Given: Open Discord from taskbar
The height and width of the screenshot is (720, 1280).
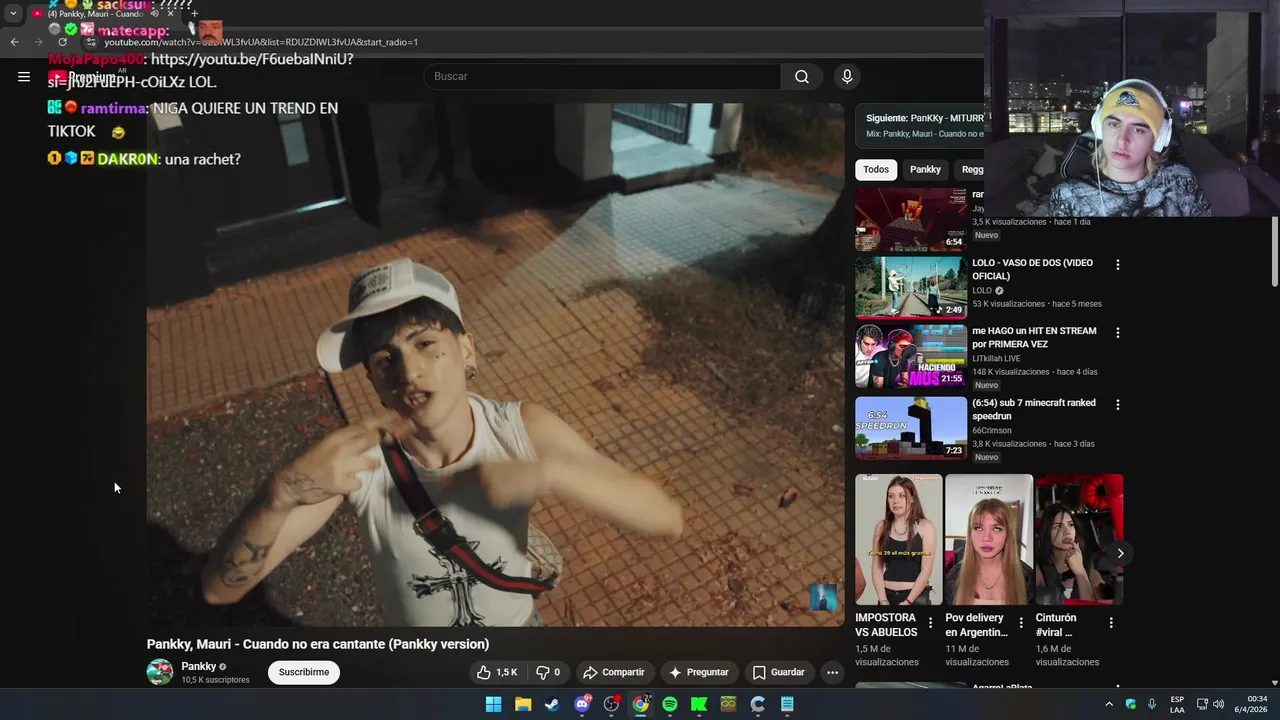Looking at the screenshot, I should click(x=582, y=704).
